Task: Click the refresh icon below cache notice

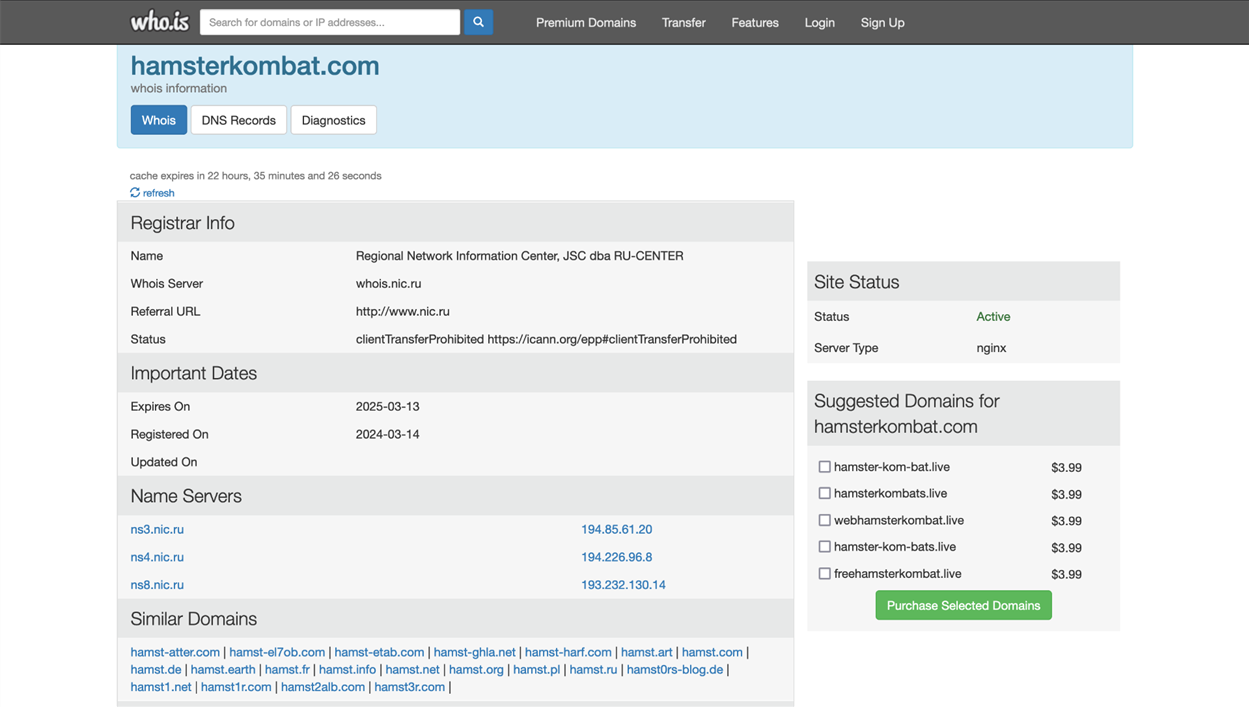Action: (x=135, y=193)
